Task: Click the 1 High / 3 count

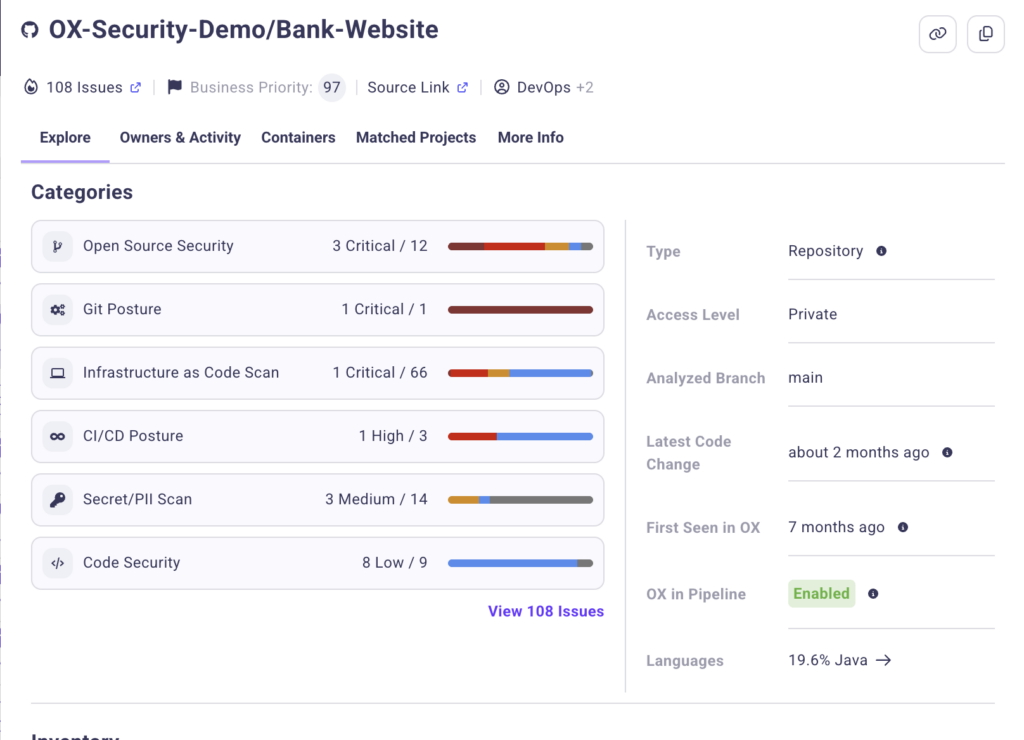Action: point(392,436)
